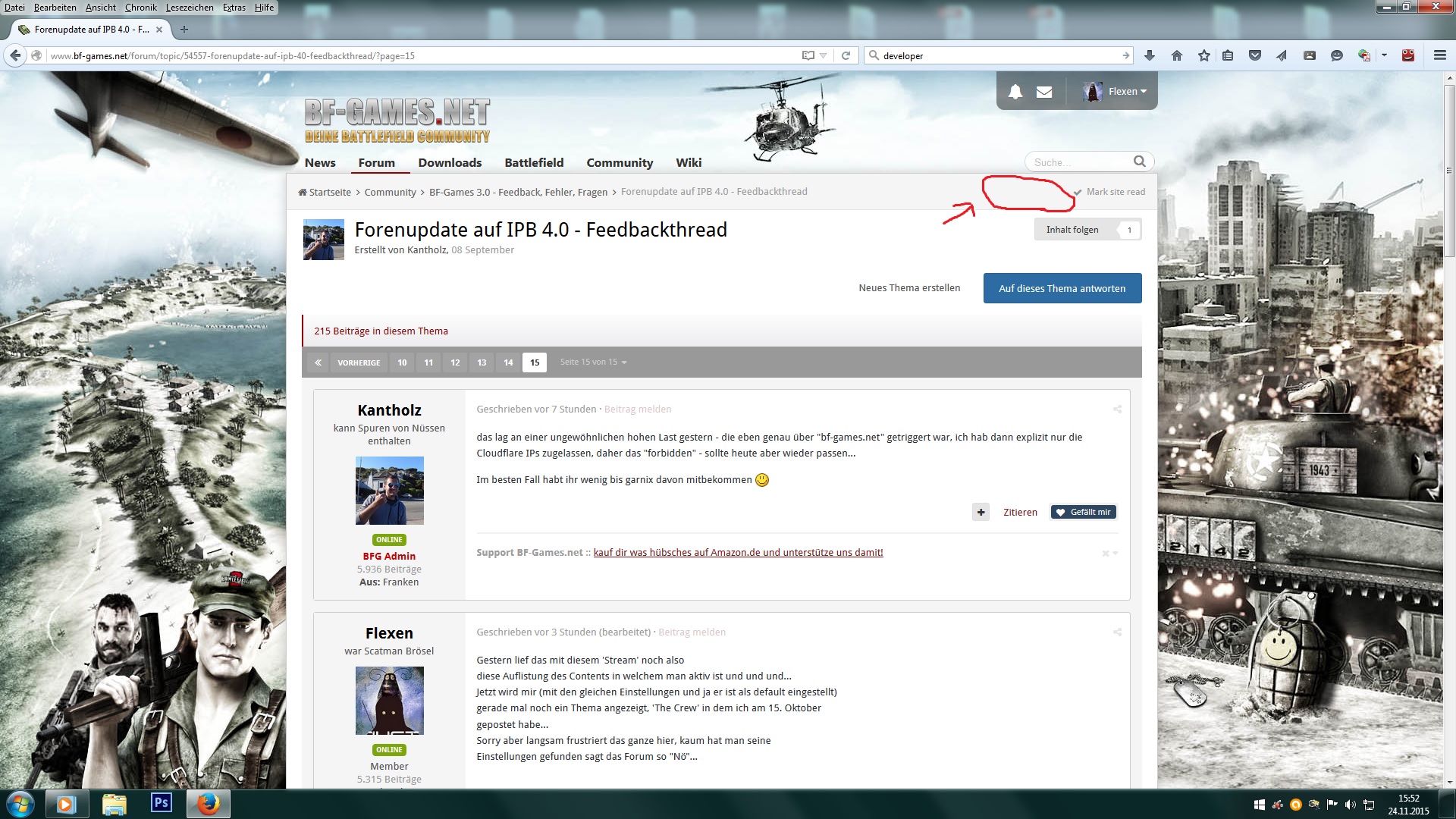
Task: Click 'Gefällt mir' on Kantholz's post
Action: coord(1084,513)
